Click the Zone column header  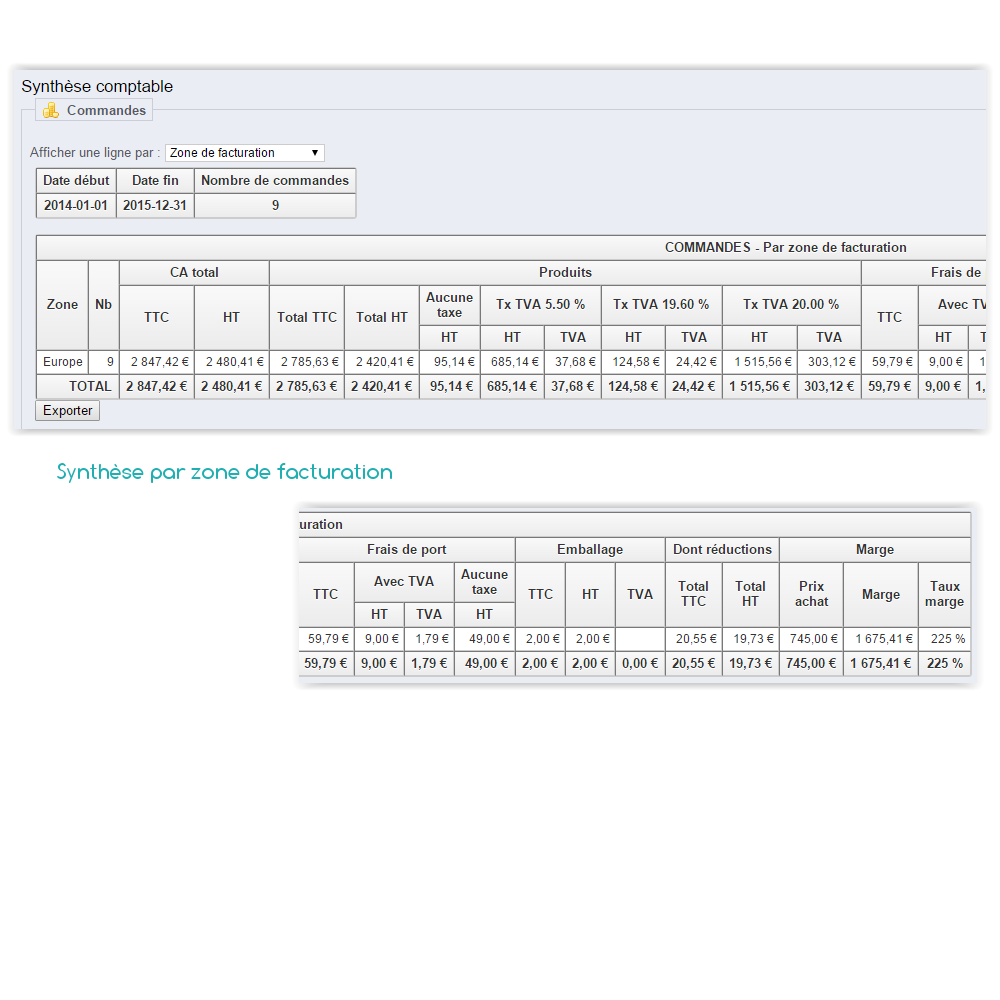point(62,305)
